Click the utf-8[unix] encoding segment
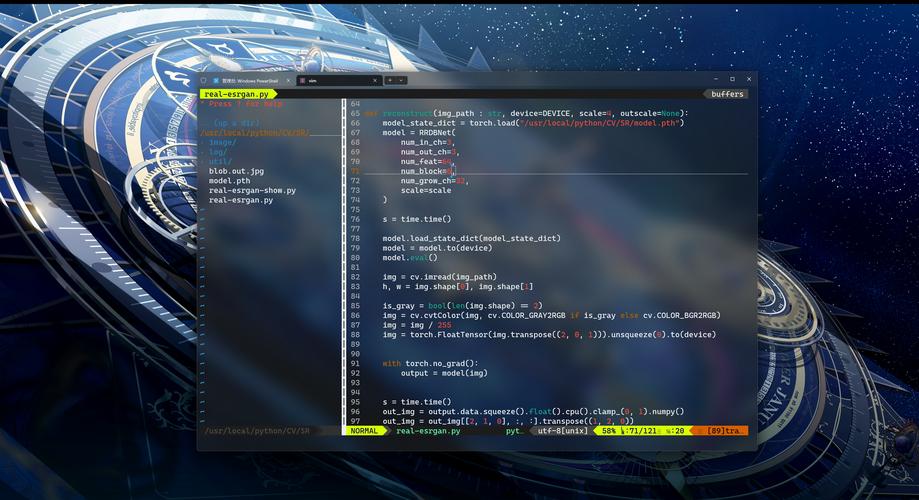This screenshot has width=919, height=500. pos(563,431)
